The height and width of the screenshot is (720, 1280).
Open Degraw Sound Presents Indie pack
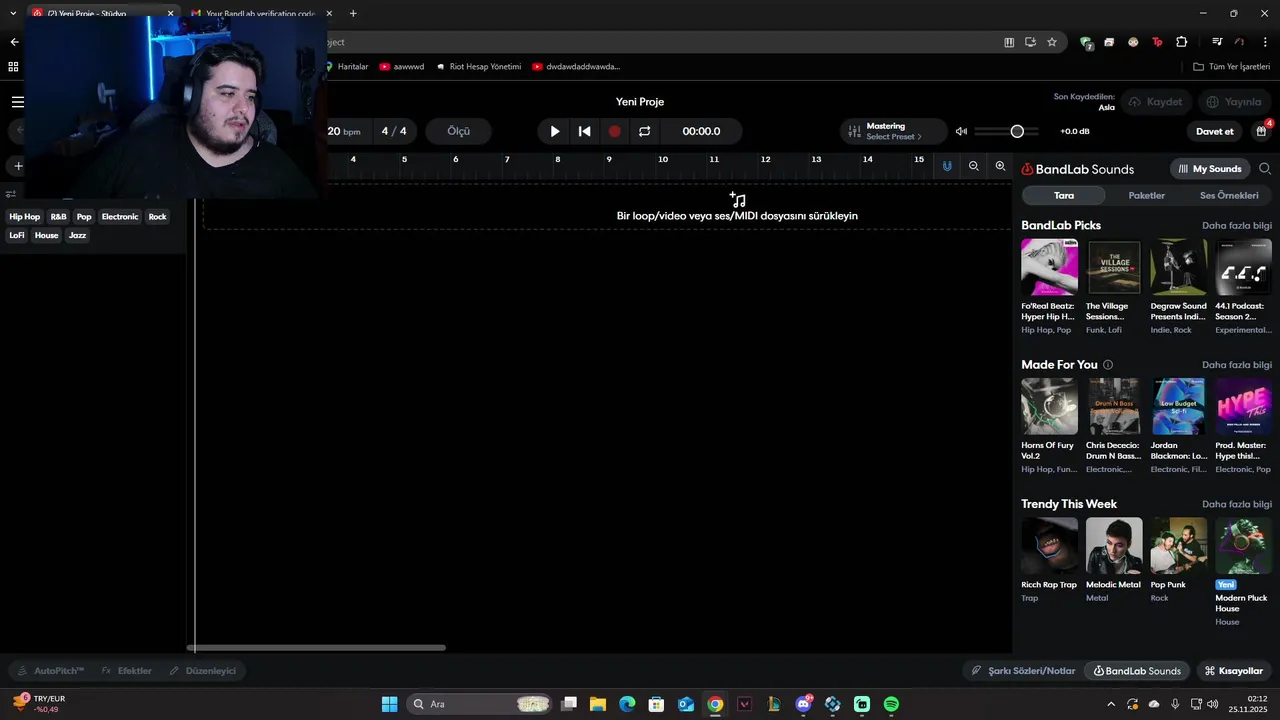[1179, 267]
